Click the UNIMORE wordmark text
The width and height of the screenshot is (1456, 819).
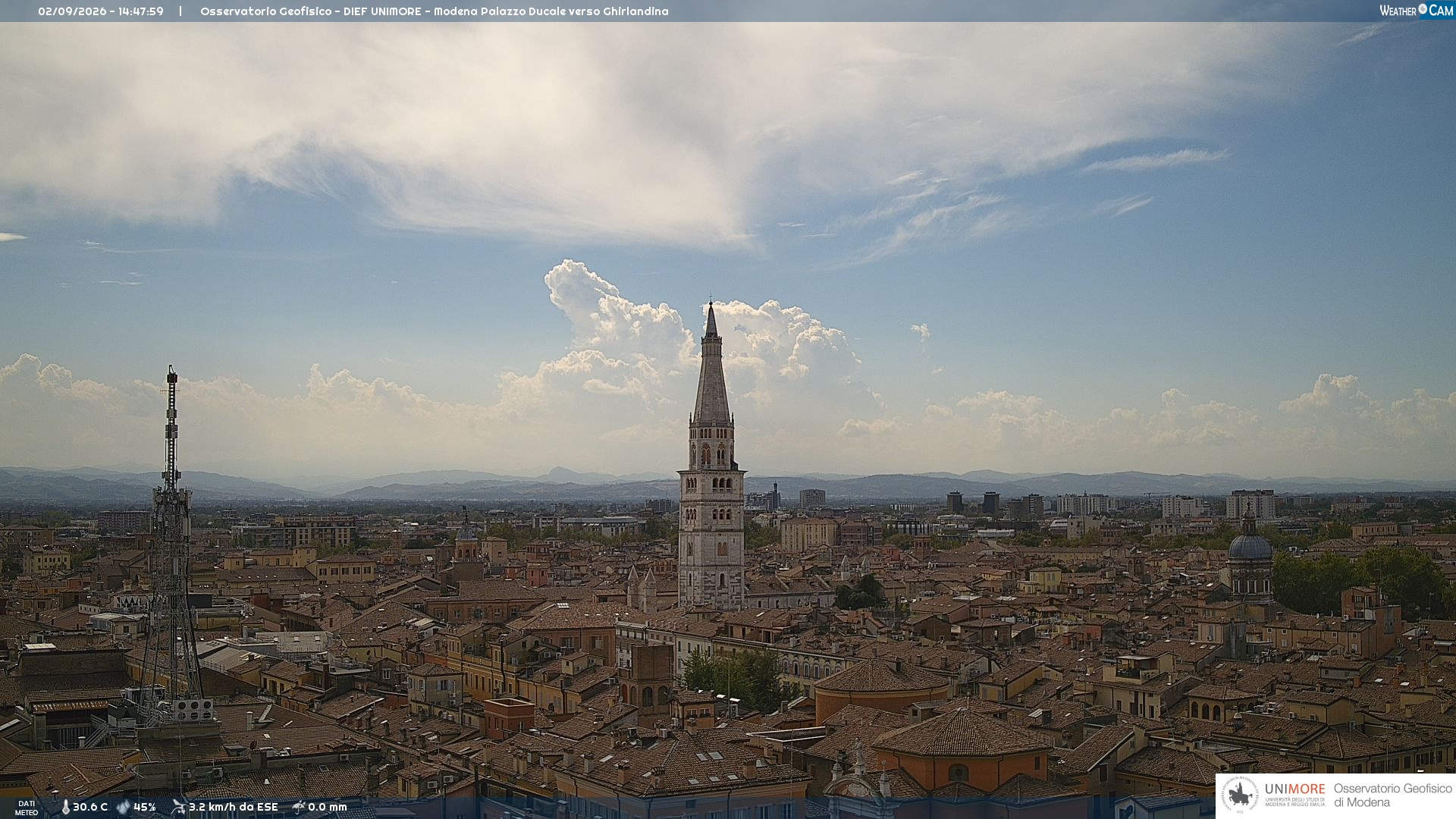[1295, 789]
